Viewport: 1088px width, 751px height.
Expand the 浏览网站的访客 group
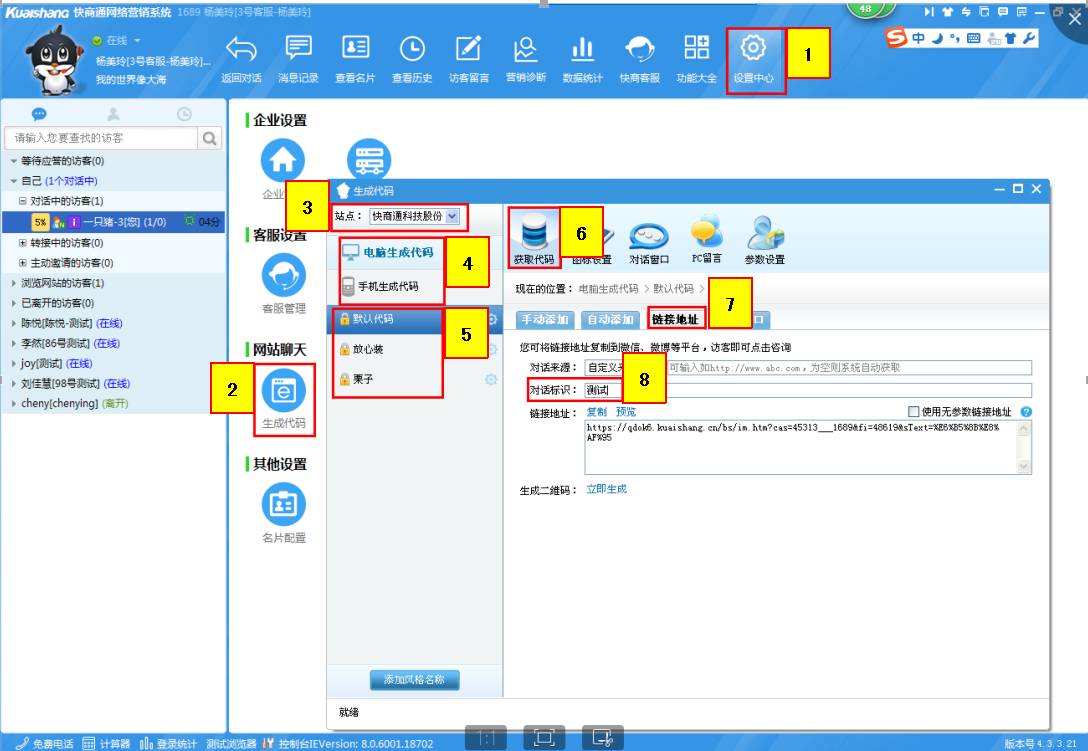point(13,284)
